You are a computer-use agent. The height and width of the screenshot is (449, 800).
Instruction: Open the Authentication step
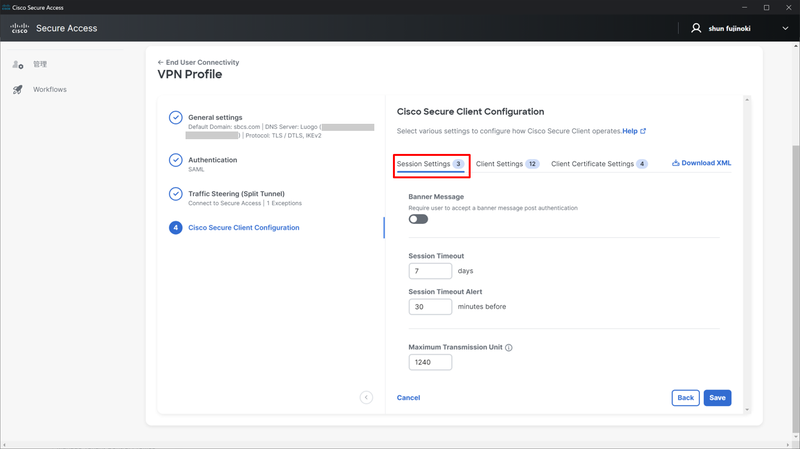(x=213, y=160)
